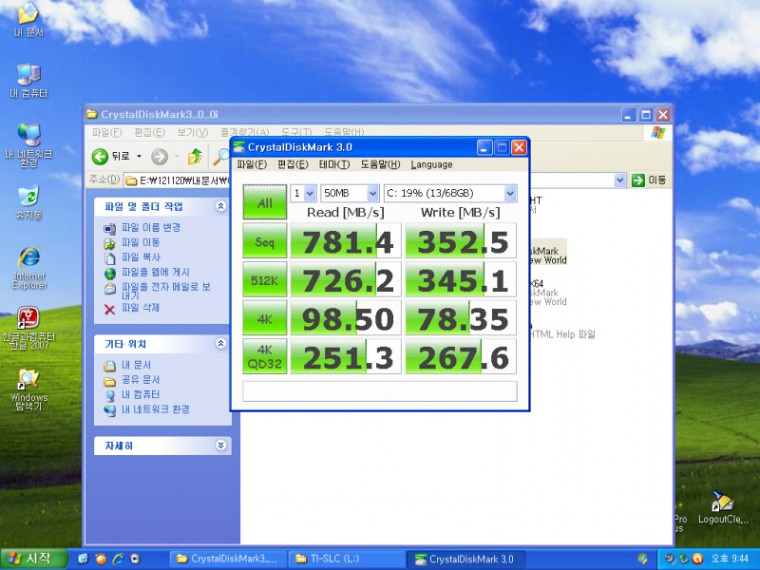760x570 pixels.
Task: Go back with Explorer 뒤로 button
Action: point(111,156)
